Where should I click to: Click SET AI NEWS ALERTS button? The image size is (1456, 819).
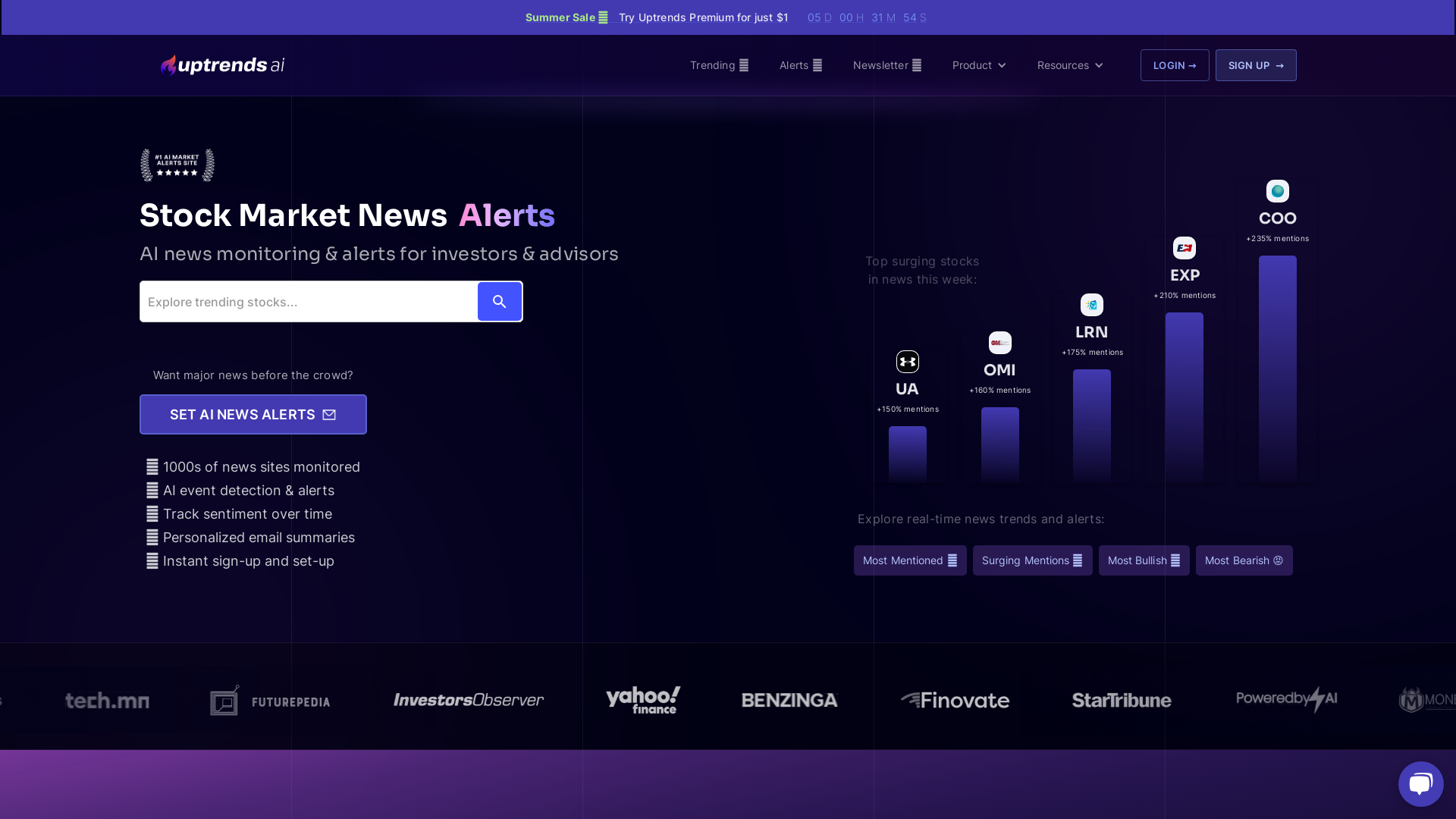(x=253, y=414)
